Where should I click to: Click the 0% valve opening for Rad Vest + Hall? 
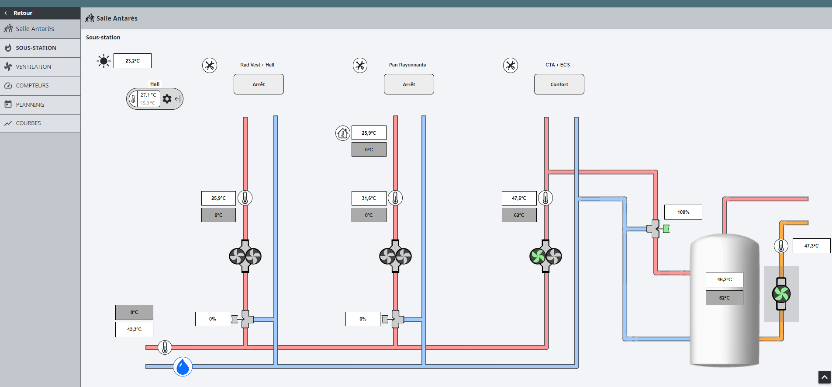213,319
